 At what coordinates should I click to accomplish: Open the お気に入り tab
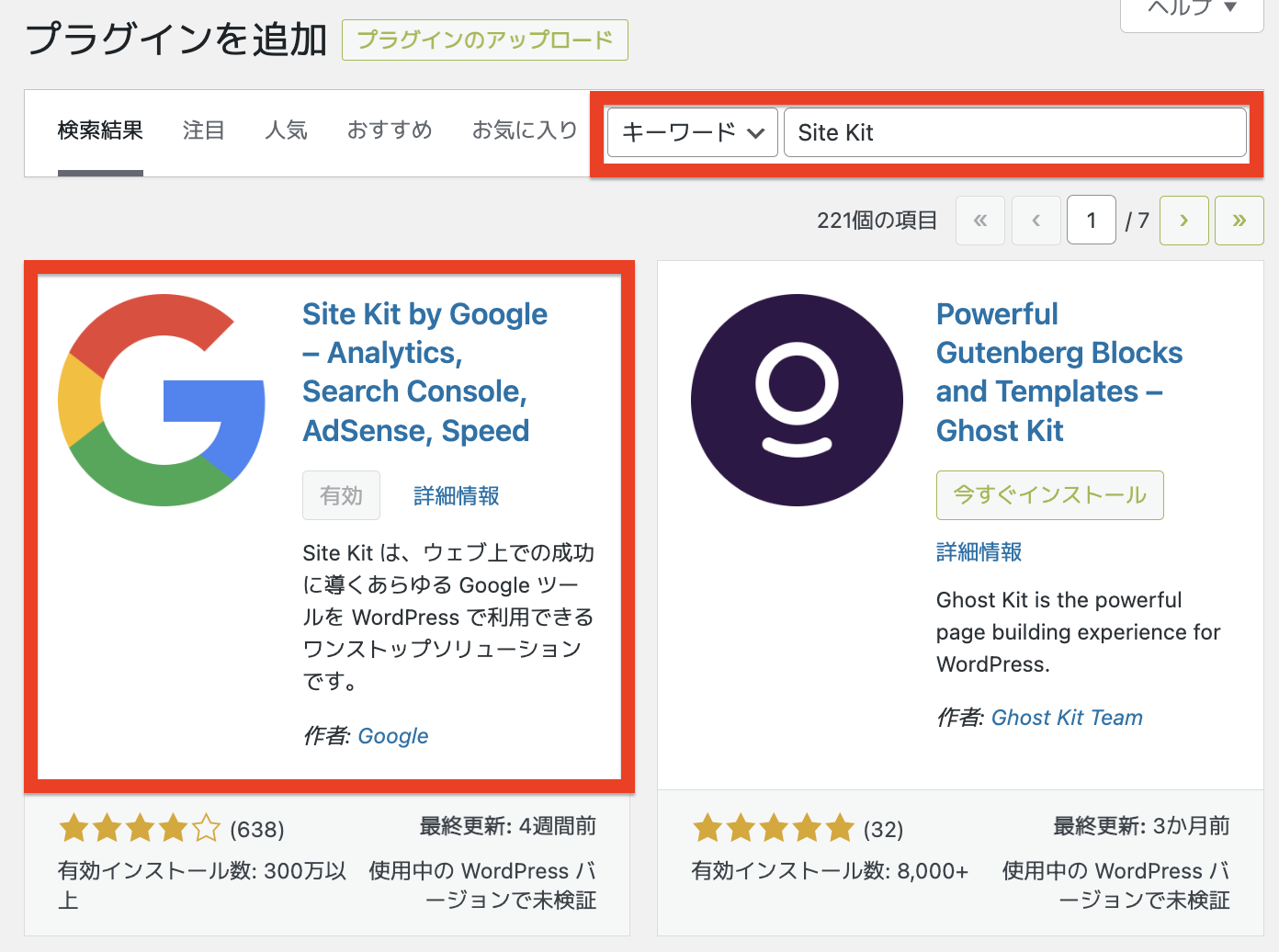coord(525,130)
